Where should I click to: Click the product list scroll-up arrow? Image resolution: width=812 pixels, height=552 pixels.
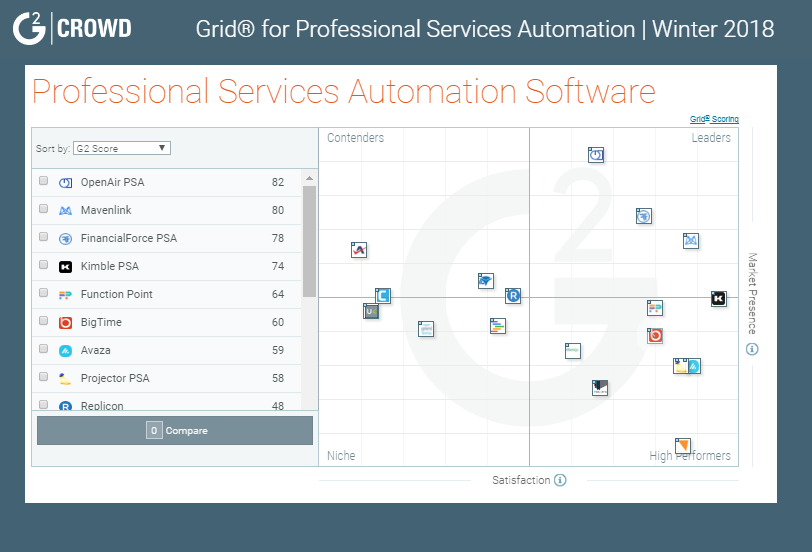(309, 178)
